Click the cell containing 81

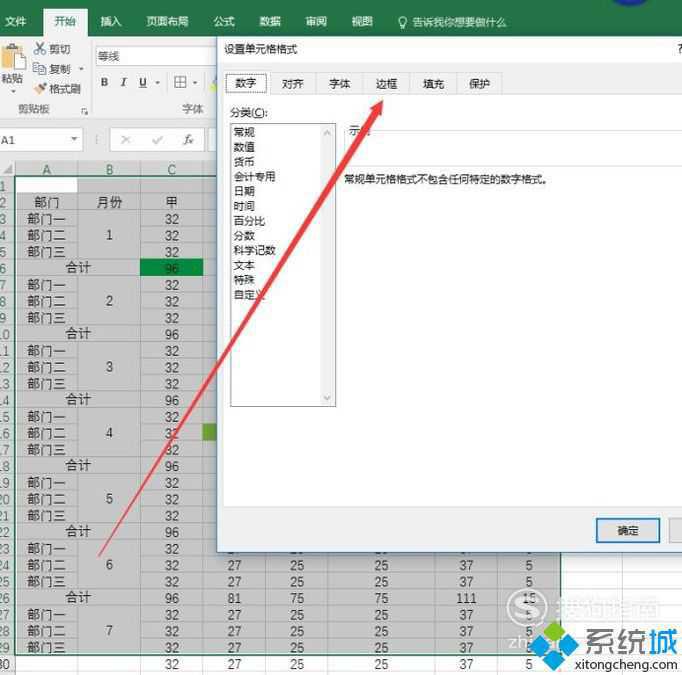pyautogui.click(x=234, y=598)
